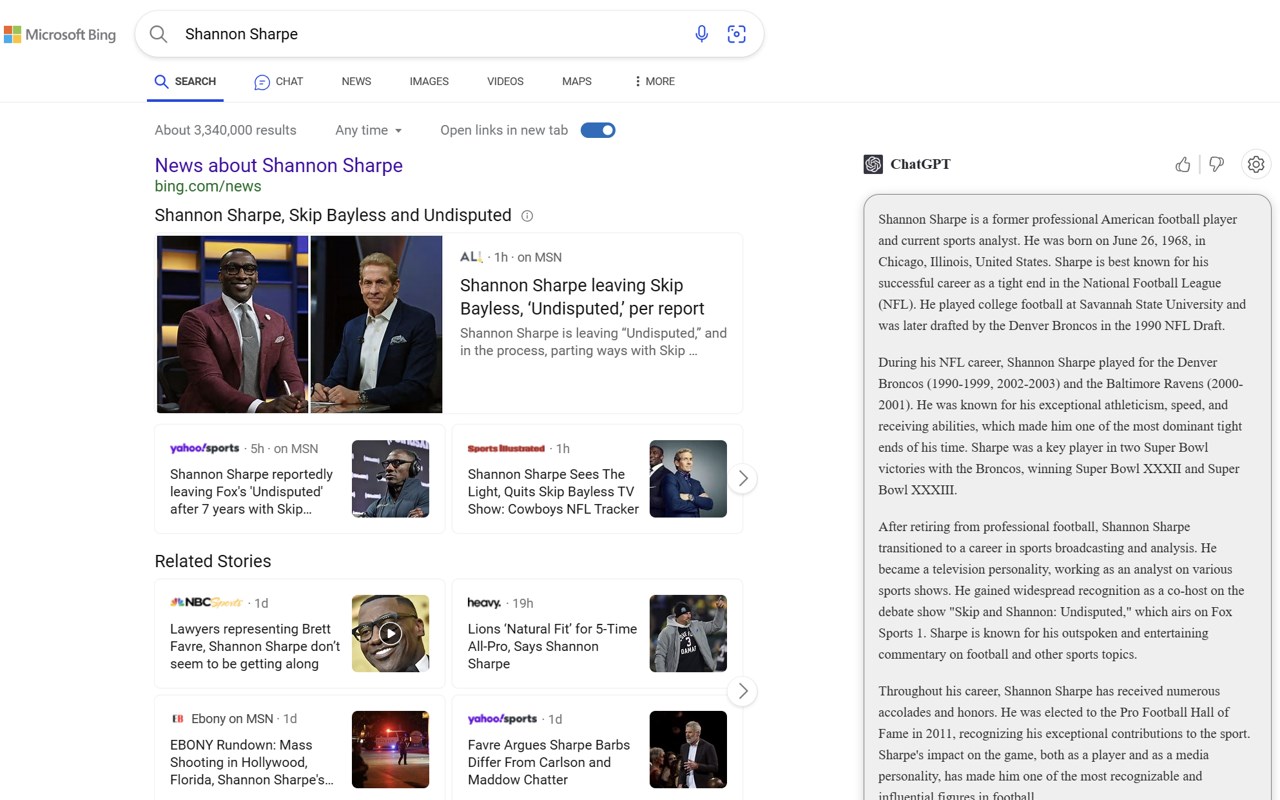Image resolution: width=1280 pixels, height=800 pixels.
Task: Click the ChatGPT logo icon
Action: pos(873,164)
